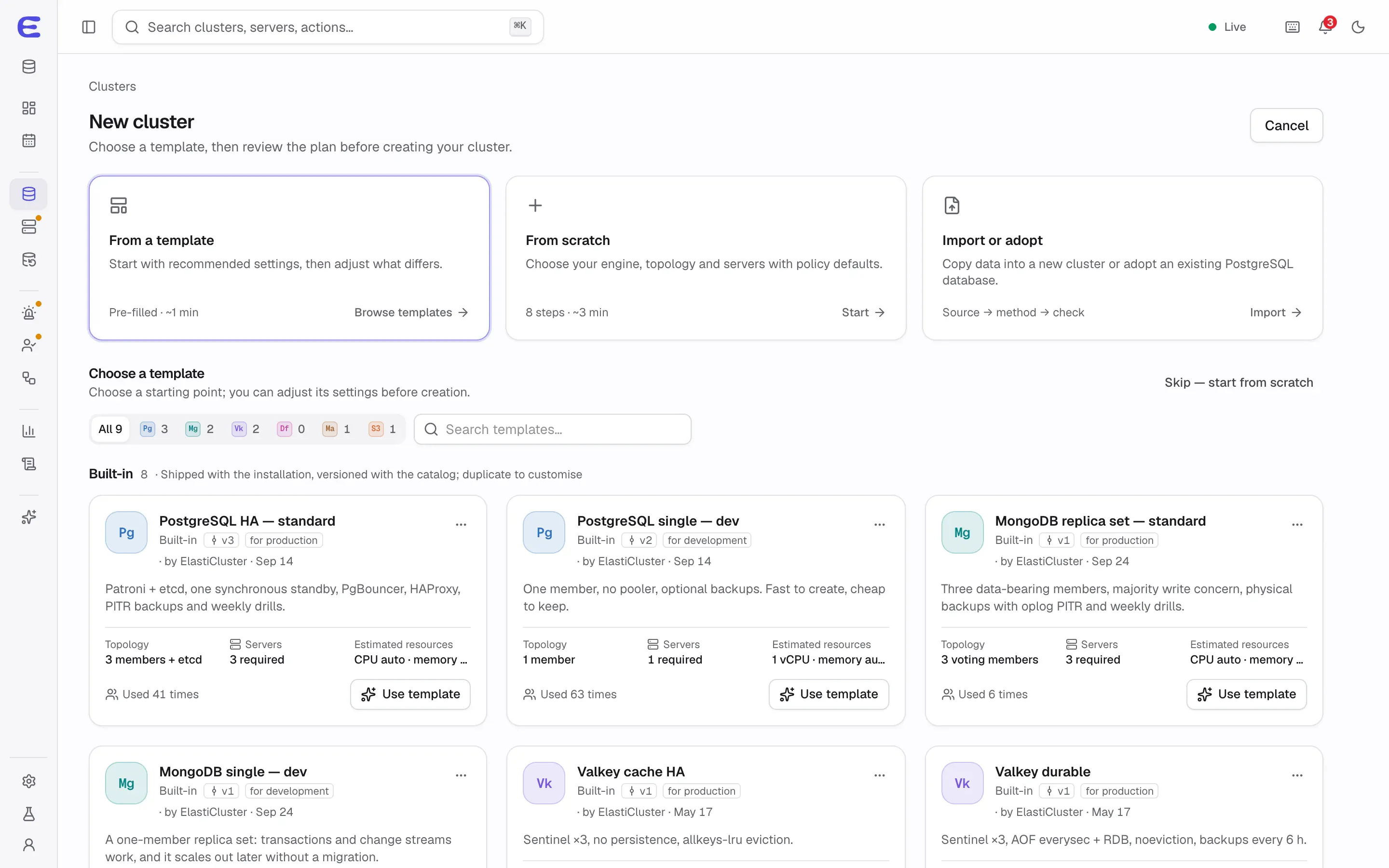The height and width of the screenshot is (868, 1389).
Task: Open the dashboard grid icon in sidebar
Action: click(29, 108)
